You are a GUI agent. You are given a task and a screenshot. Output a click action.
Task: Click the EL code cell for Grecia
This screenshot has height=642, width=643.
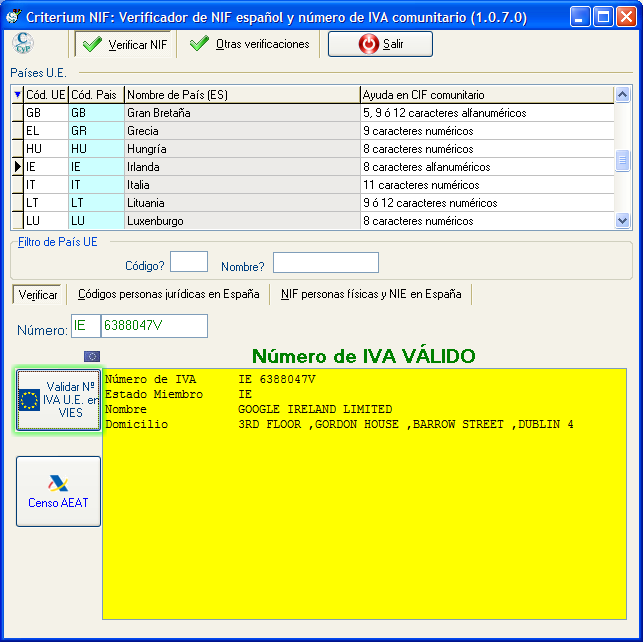[46, 131]
